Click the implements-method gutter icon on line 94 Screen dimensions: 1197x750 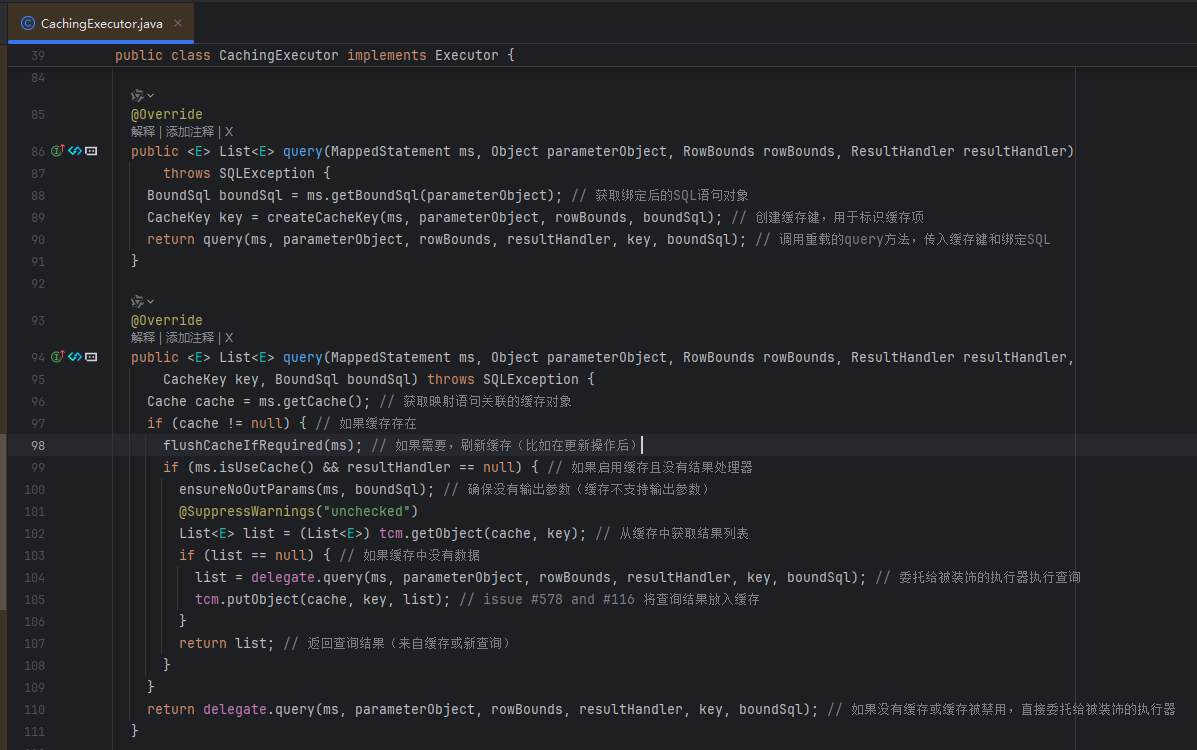pyautogui.click(x=58, y=357)
